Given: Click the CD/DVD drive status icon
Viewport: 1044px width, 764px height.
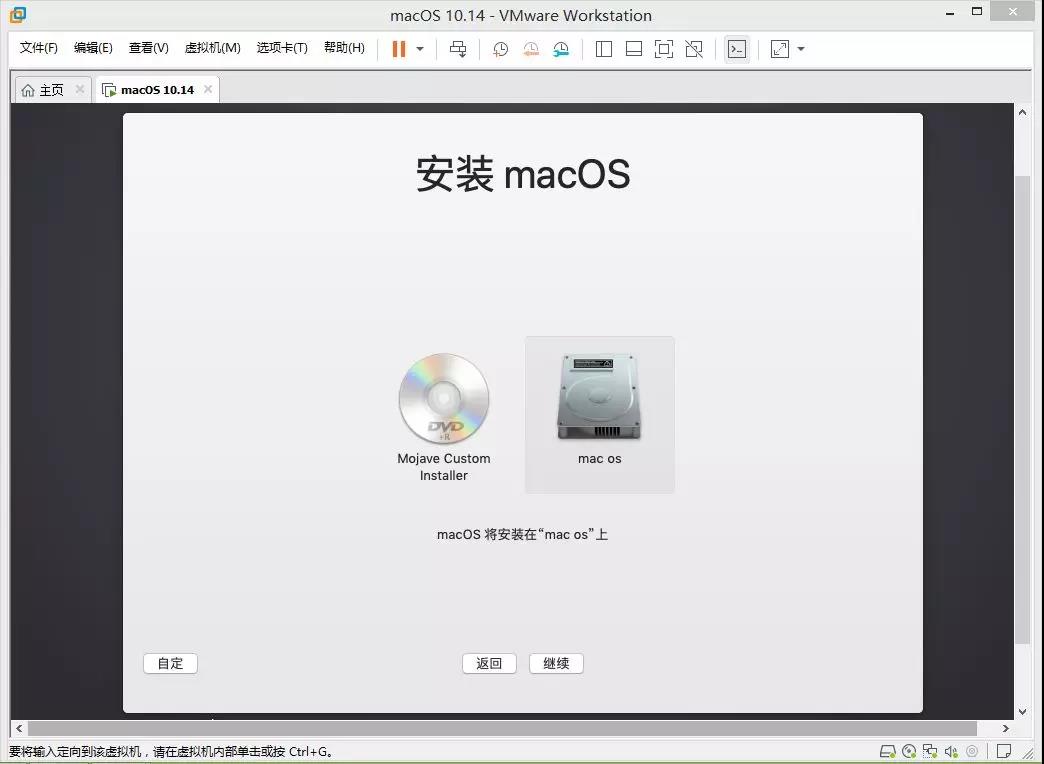Looking at the screenshot, I should [x=909, y=751].
